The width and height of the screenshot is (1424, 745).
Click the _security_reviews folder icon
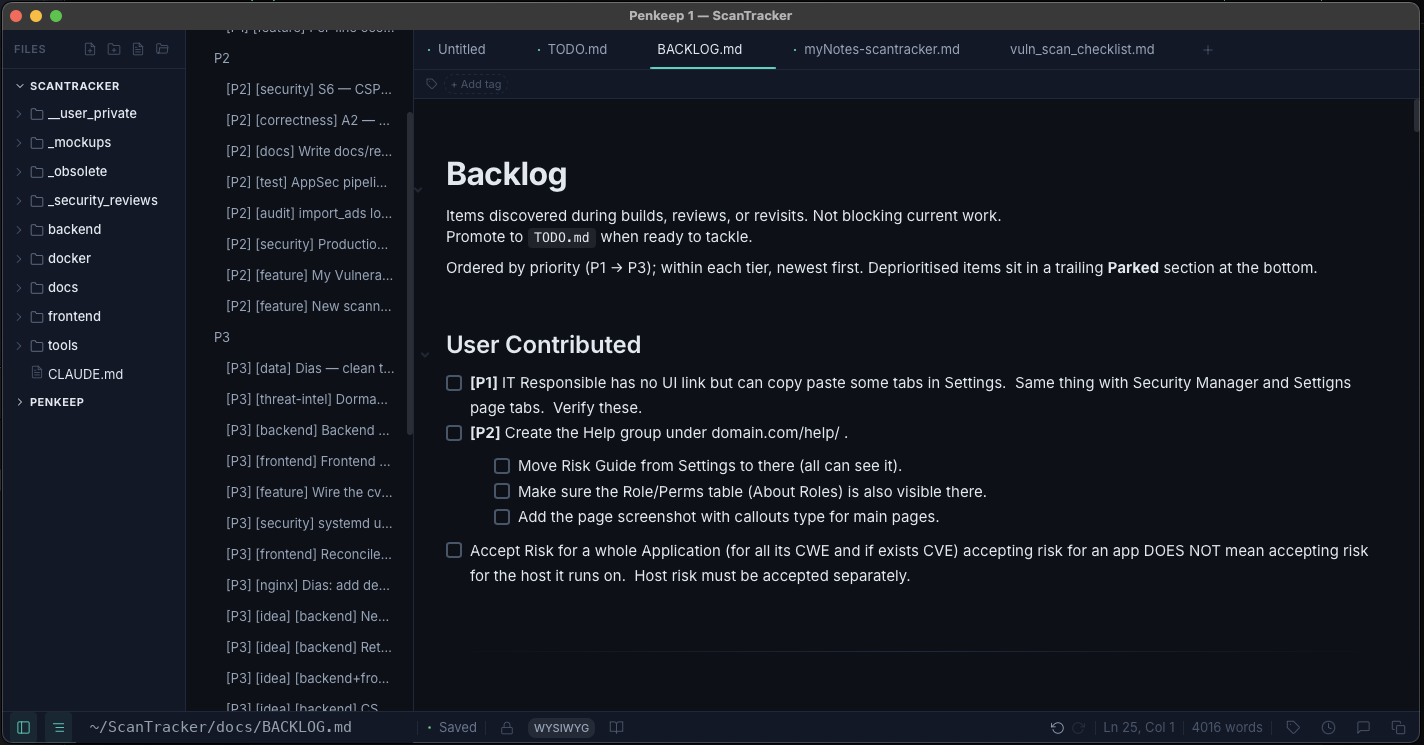tap(37, 200)
